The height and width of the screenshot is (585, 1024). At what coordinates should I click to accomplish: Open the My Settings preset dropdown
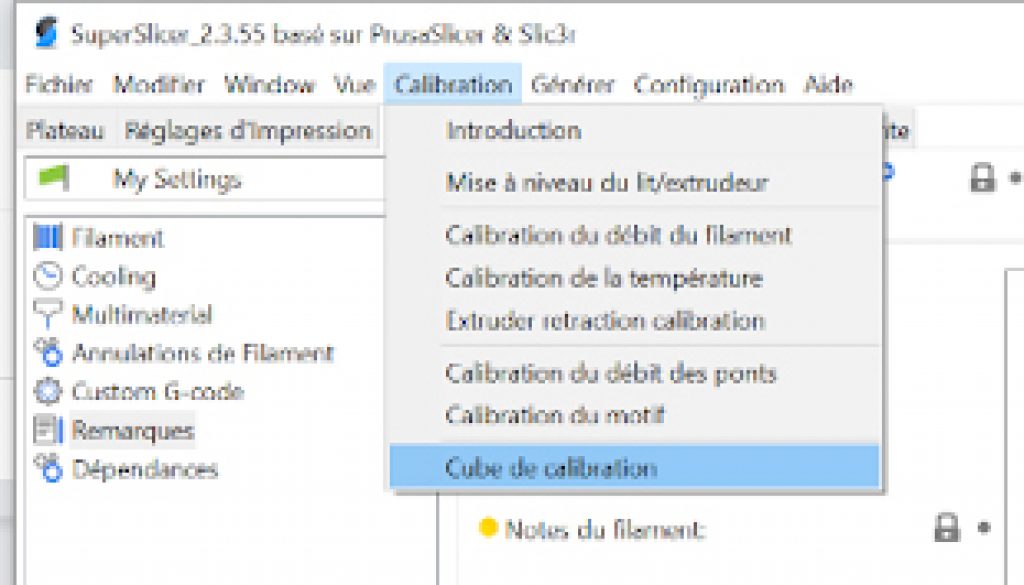pos(205,178)
